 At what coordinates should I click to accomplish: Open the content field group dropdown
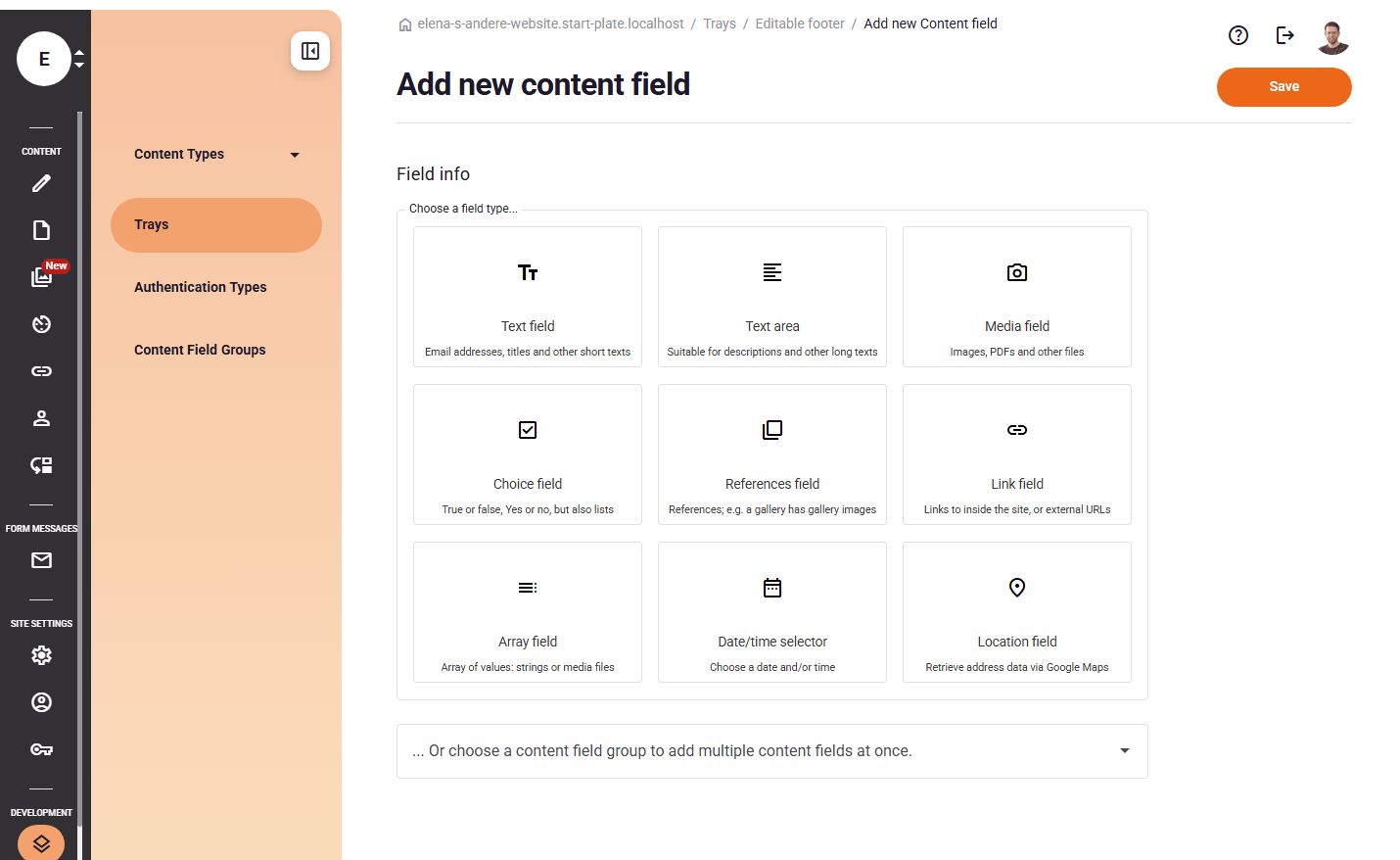771,751
